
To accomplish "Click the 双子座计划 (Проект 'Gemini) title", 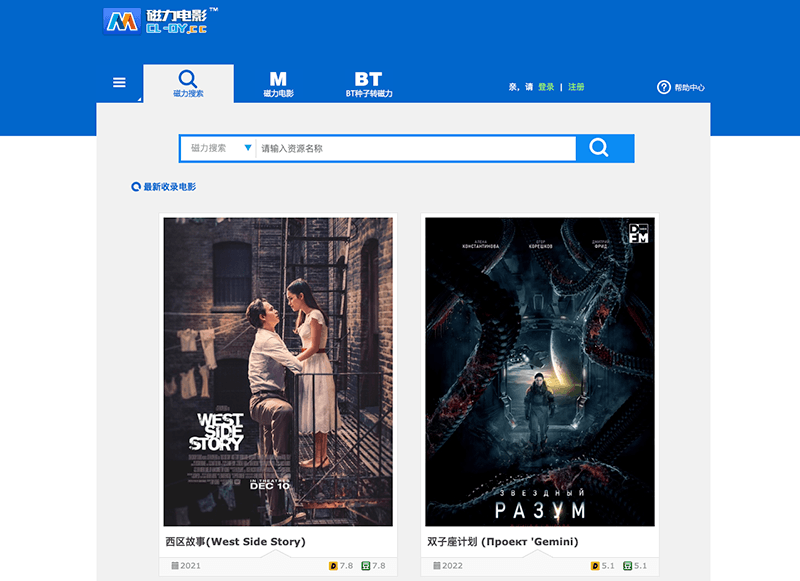I will click(x=503, y=542).
